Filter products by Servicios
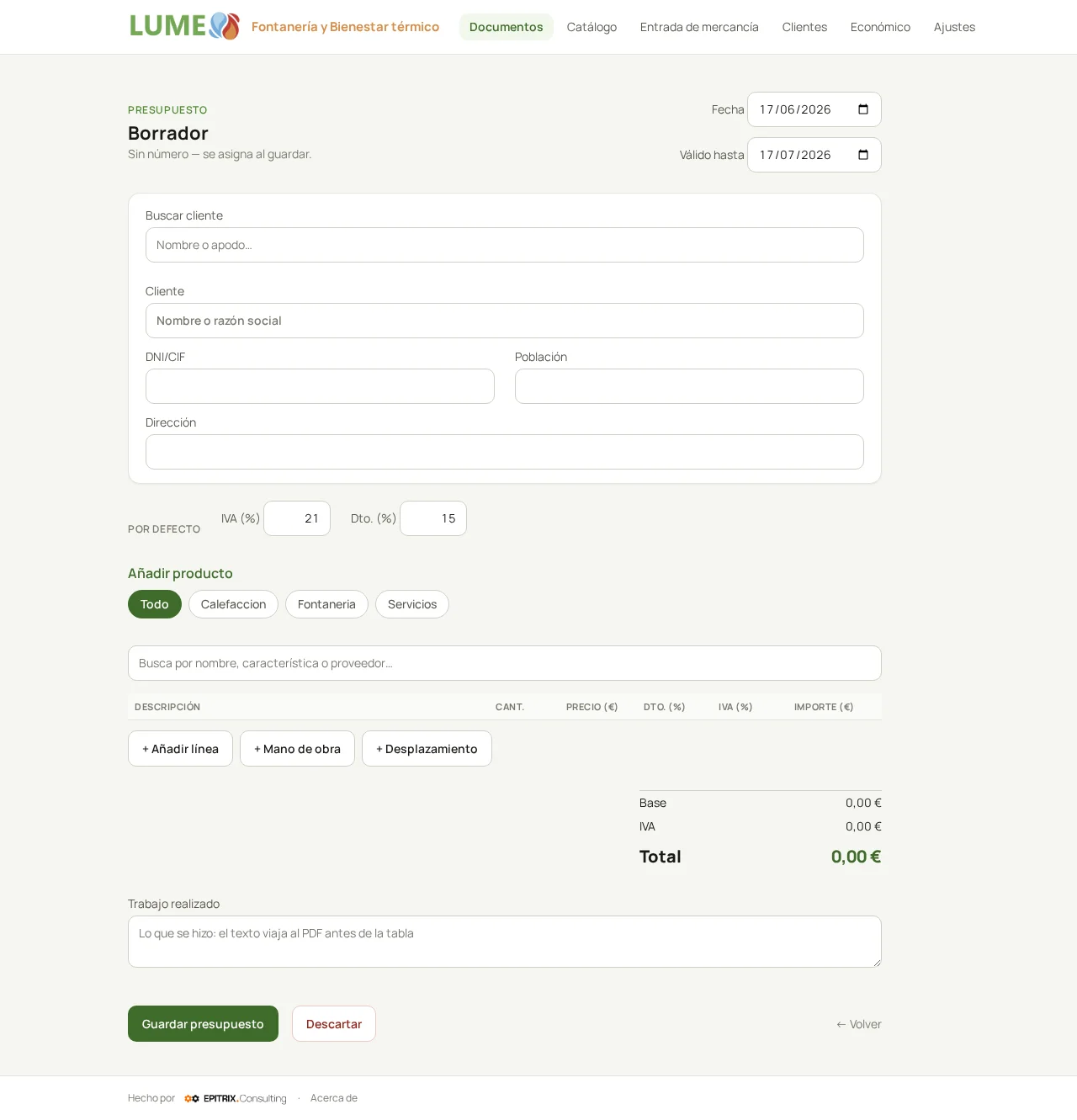Image resolution: width=1077 pixels, height=1120 pixels. coord(412,604)
